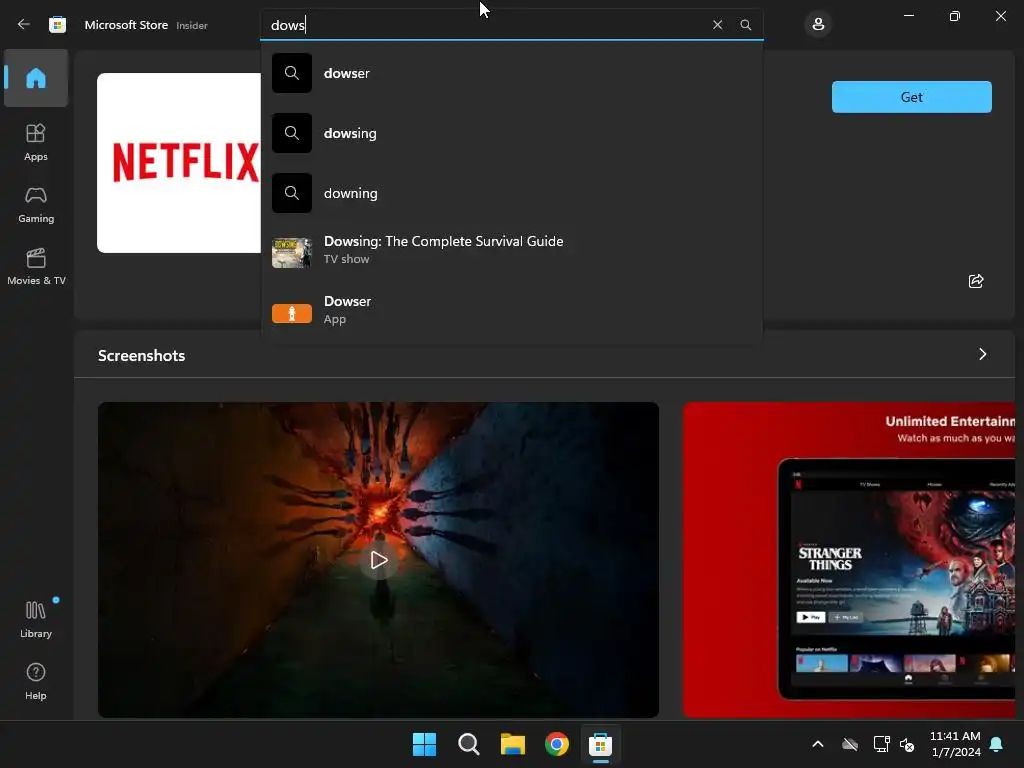This screenshot has height=768, width=1024.
Task: Click the Netflix logo image
Action: pos(179,163)
